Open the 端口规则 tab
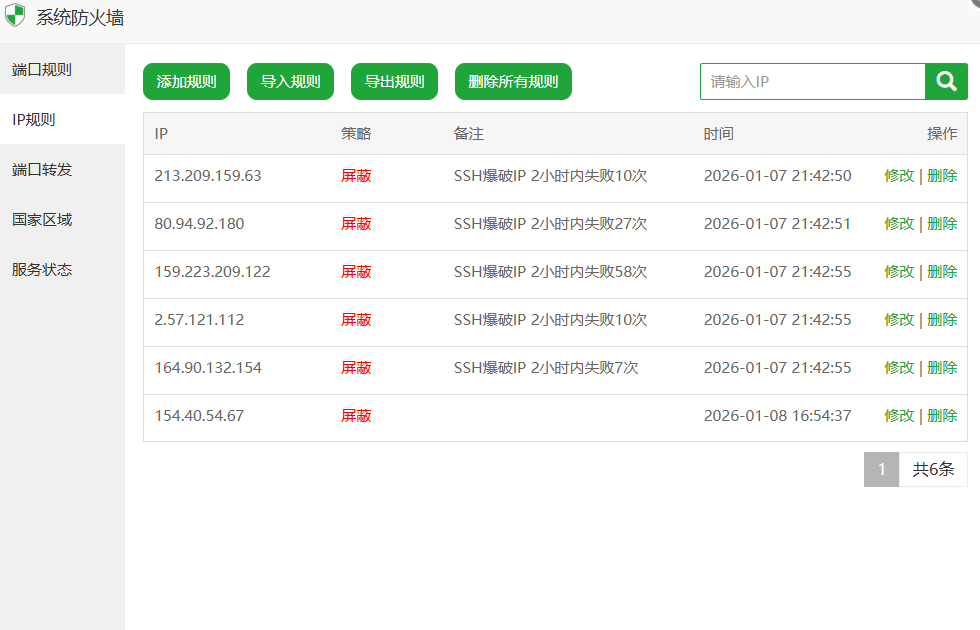 [42, 70]
